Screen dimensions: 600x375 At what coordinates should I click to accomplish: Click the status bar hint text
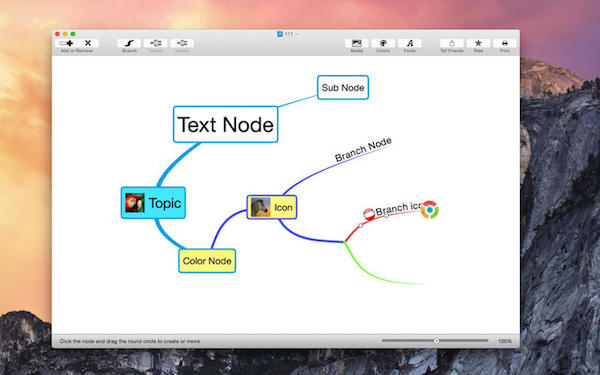(130, 341)
